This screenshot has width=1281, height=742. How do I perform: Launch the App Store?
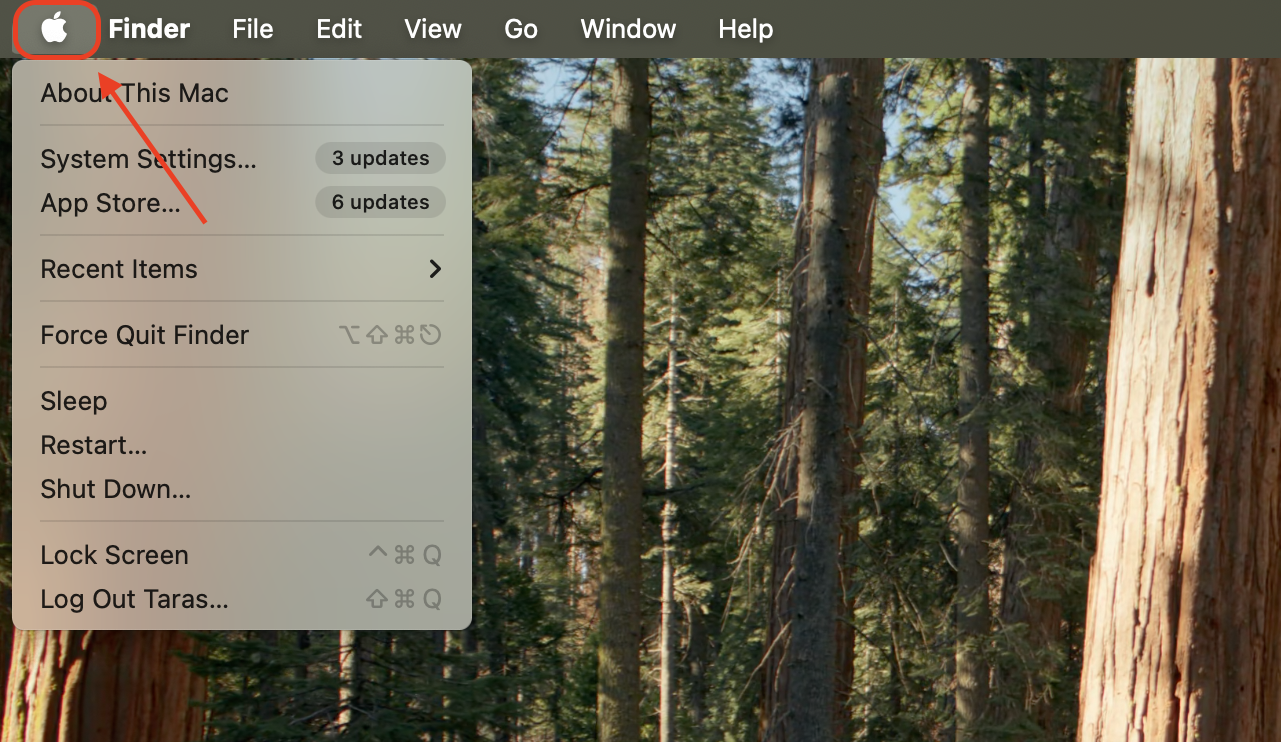click(111, 202)
